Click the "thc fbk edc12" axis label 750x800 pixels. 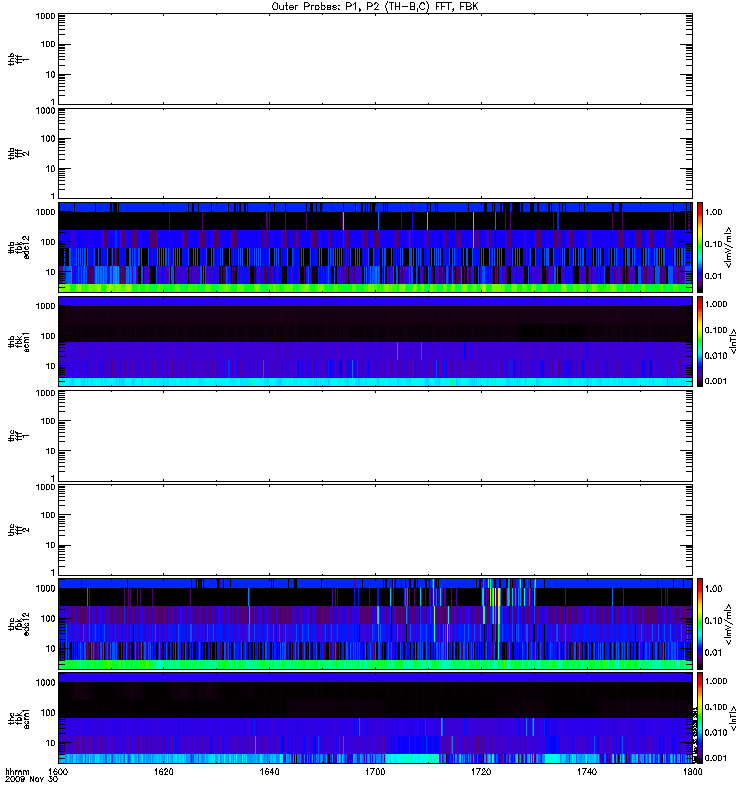[x=18, y=623]
